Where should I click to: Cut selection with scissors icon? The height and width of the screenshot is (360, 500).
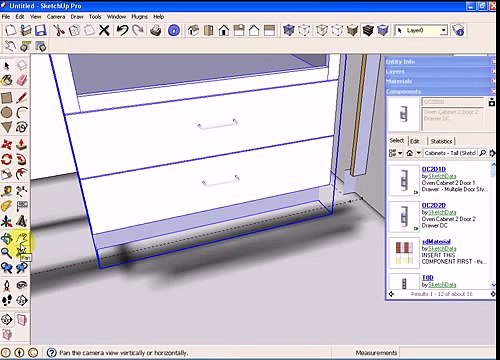click(59, 31)
